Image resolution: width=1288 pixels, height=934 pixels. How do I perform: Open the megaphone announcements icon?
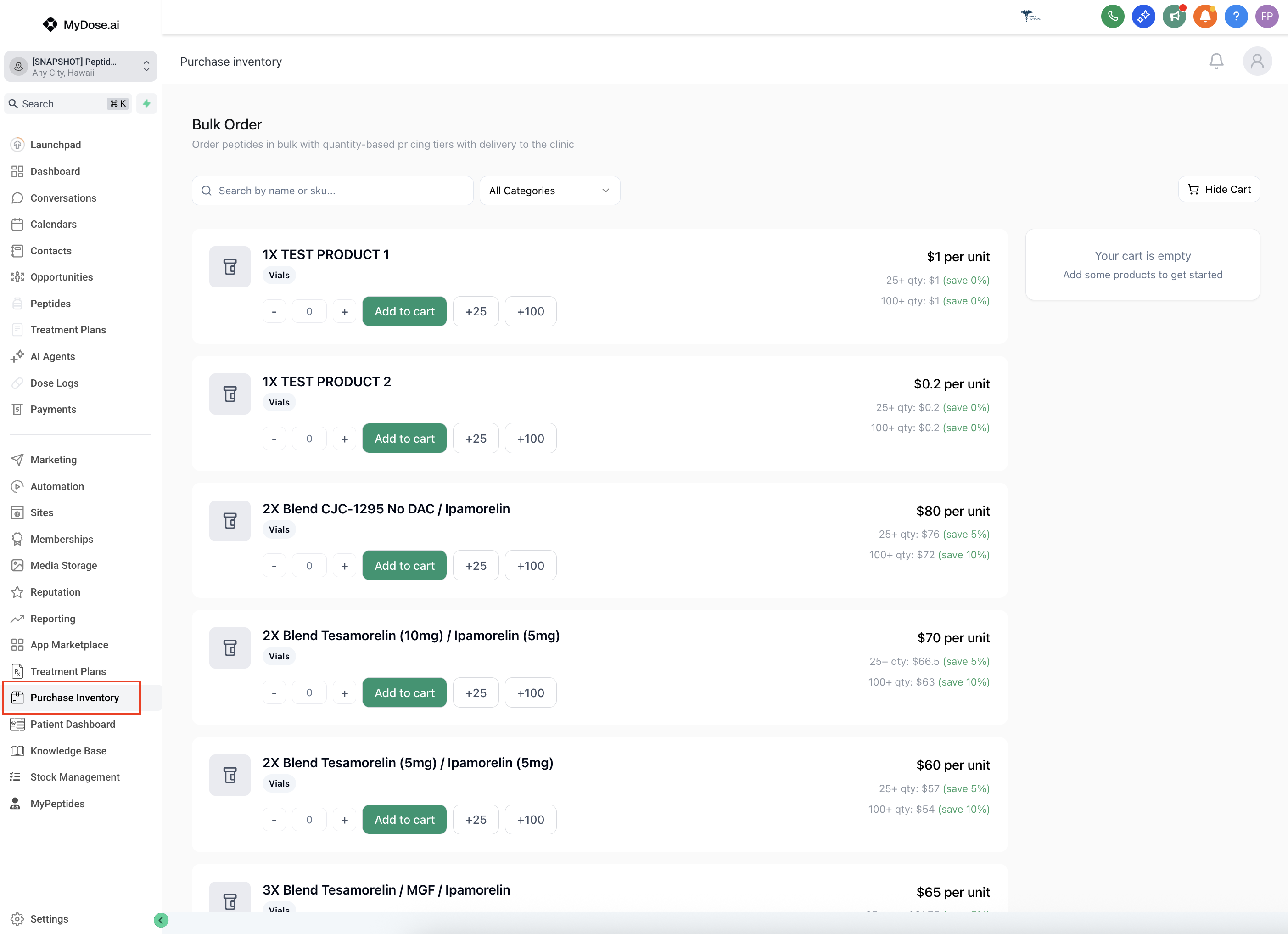tap(1174, 16)
